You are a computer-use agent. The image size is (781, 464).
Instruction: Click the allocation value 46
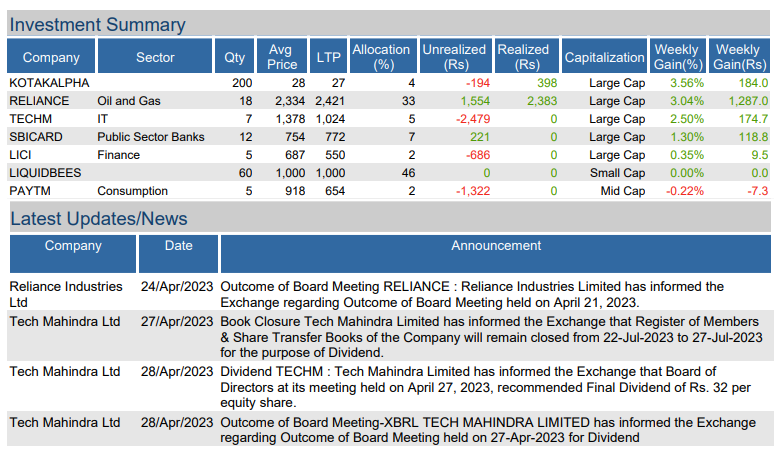pos(408,173)
